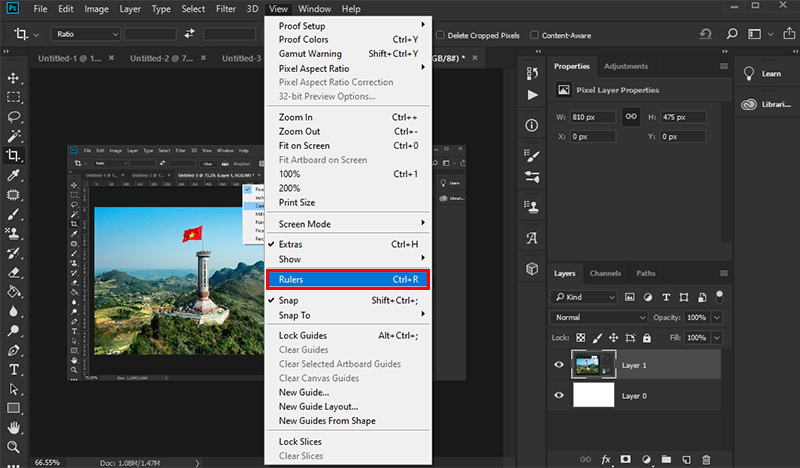800x468 pixels.
Task: Select the Magic Wand tool
Action: [13, 136]
